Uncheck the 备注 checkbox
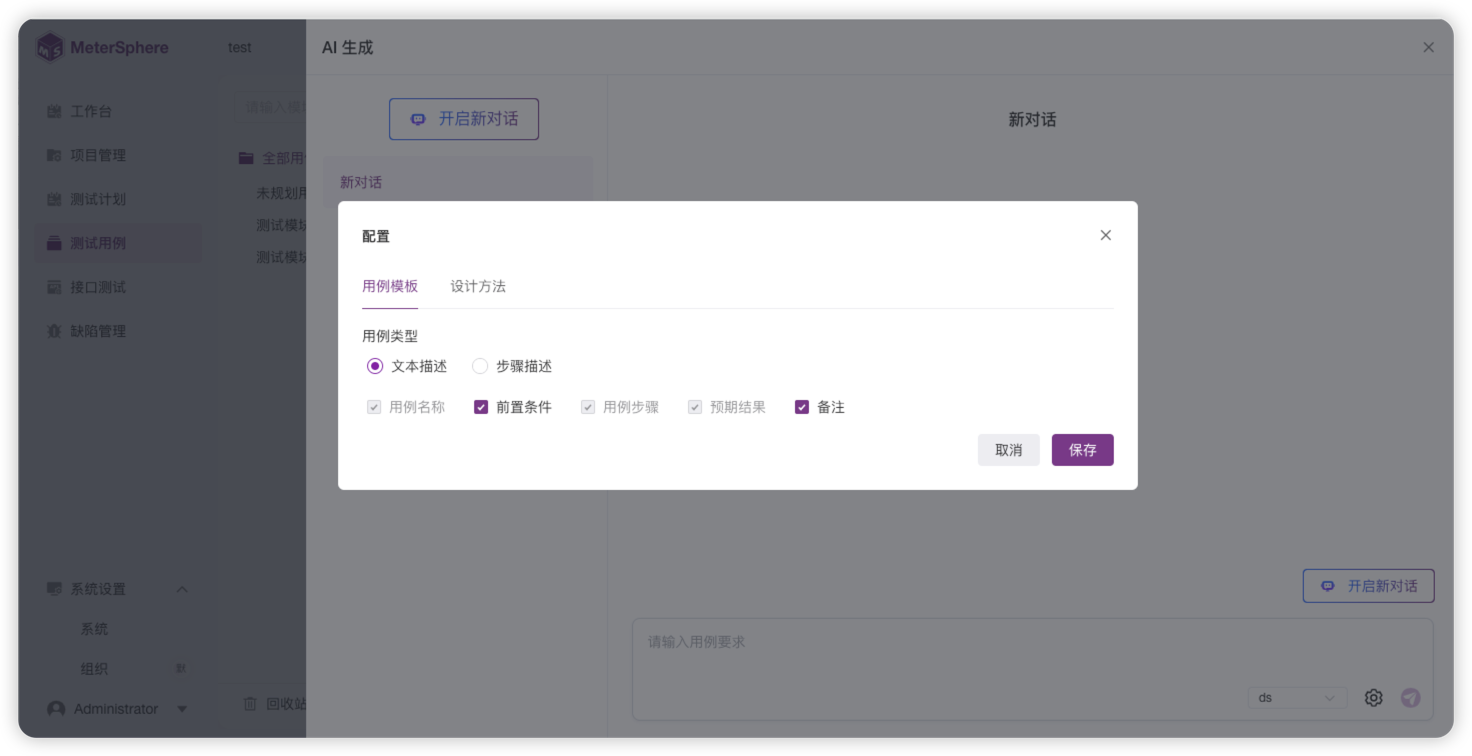This screenshot has width=1472, height=756. (802, 407)
